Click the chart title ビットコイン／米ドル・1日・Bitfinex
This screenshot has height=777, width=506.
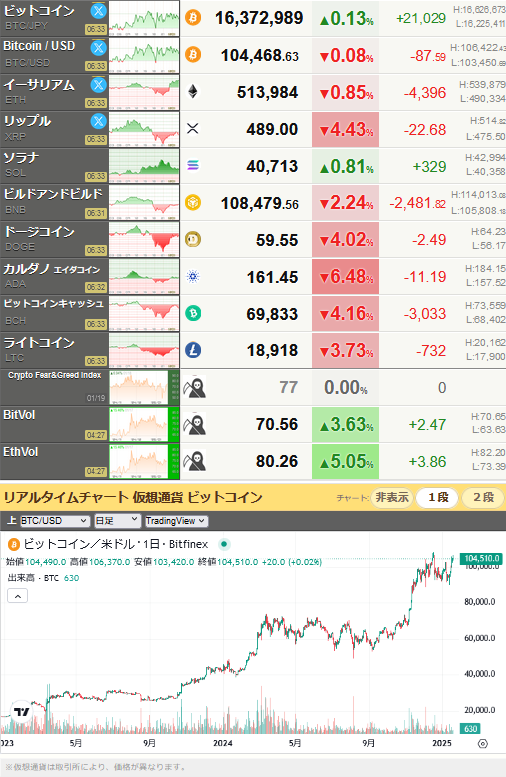point(115,544)
